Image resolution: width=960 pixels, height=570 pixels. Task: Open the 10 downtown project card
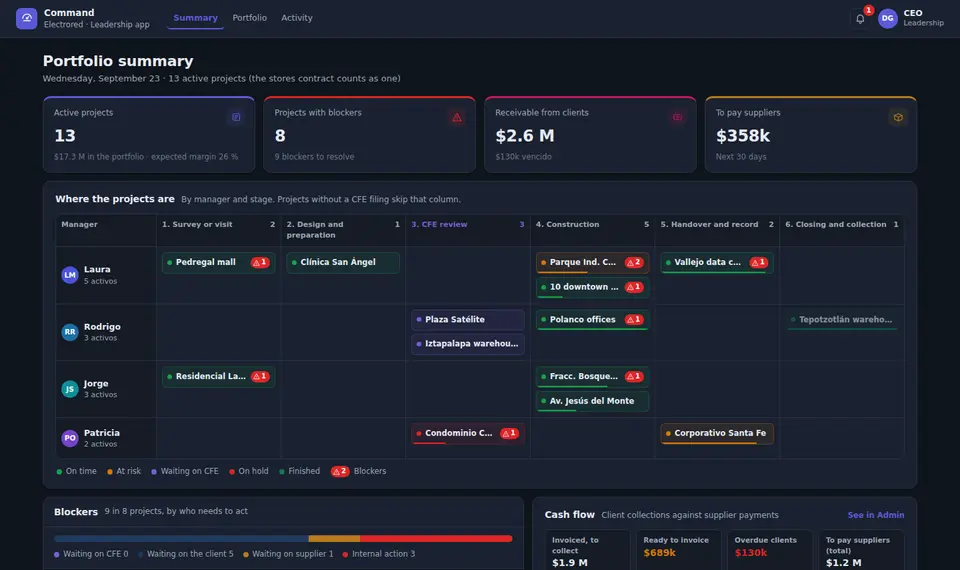click(592, 287)
